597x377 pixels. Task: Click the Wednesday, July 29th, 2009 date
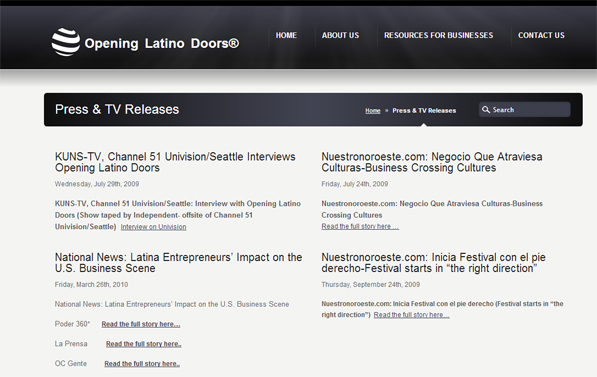97,184
